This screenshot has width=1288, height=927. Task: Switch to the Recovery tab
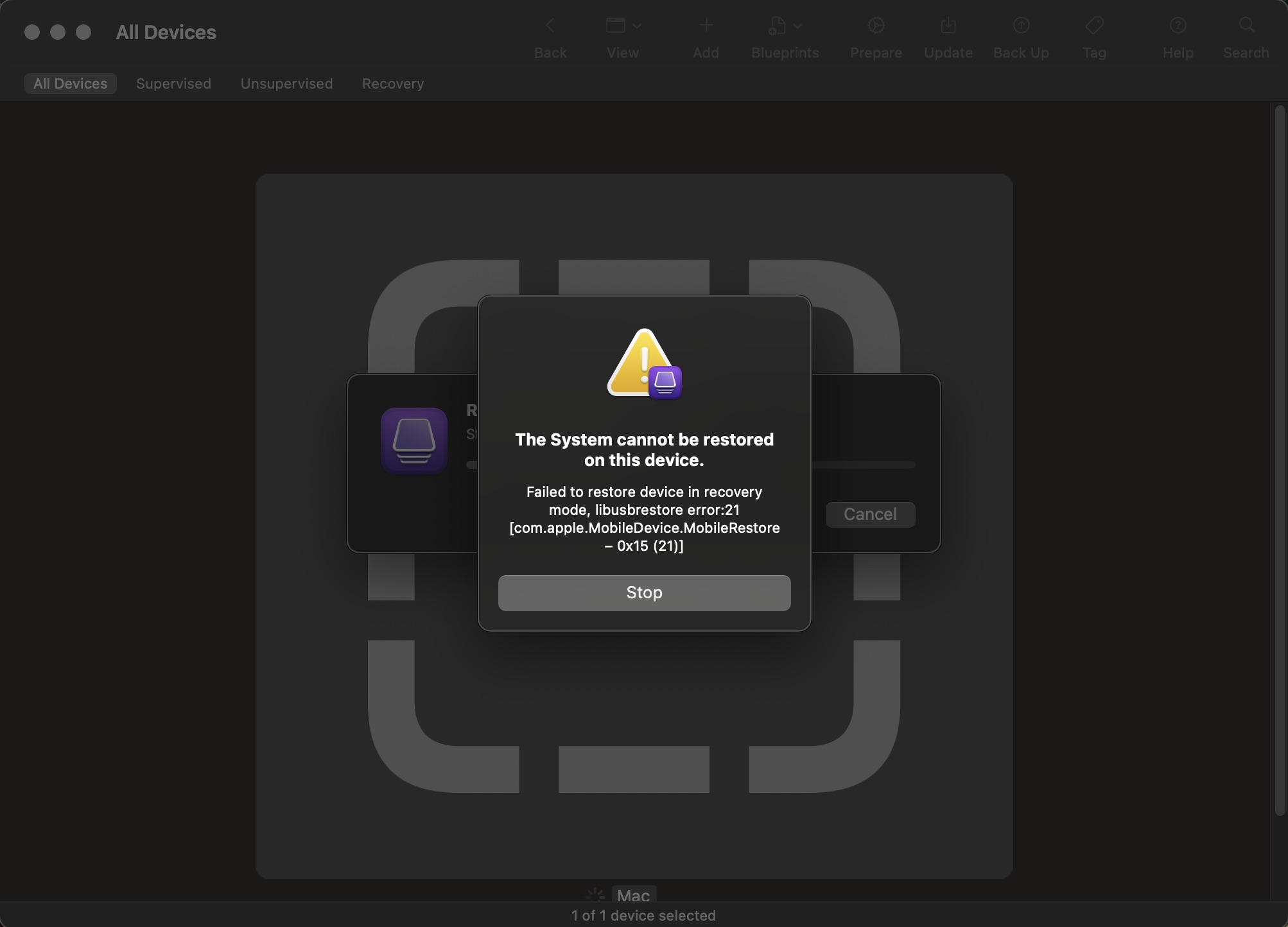click(x=393, y=83)
